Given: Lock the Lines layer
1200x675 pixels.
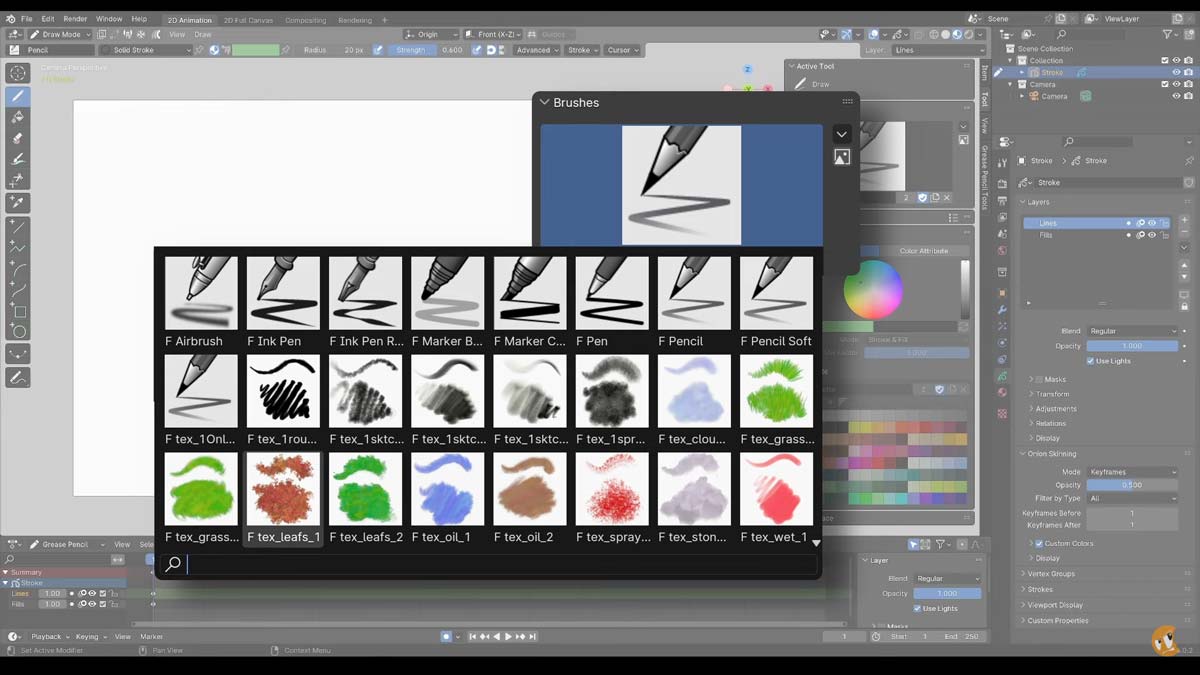Looking at the screenshot, I should [1166, 222].
